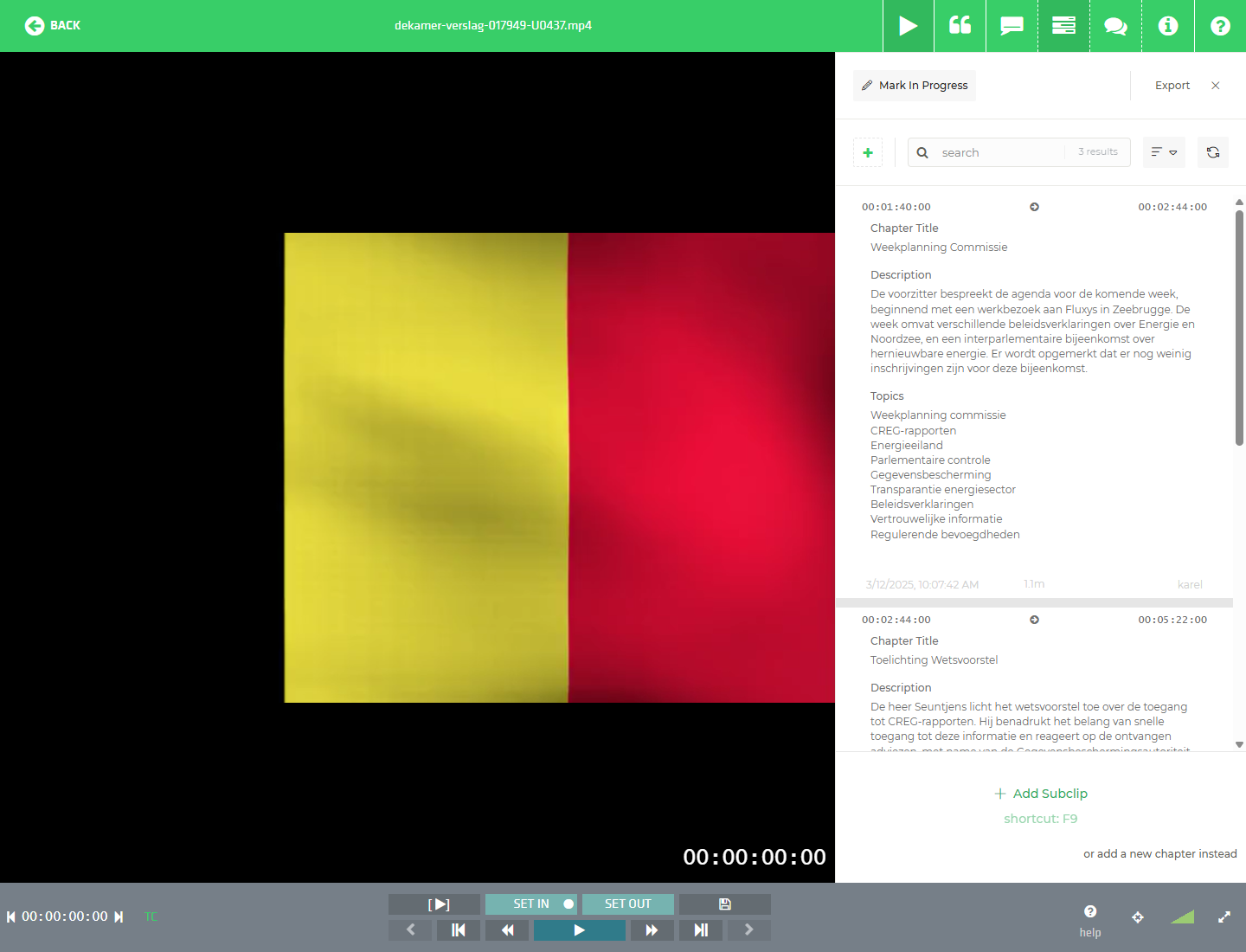Focus the chapter search field
This screenshot has height=952, width=1246.
point(1000,152)
